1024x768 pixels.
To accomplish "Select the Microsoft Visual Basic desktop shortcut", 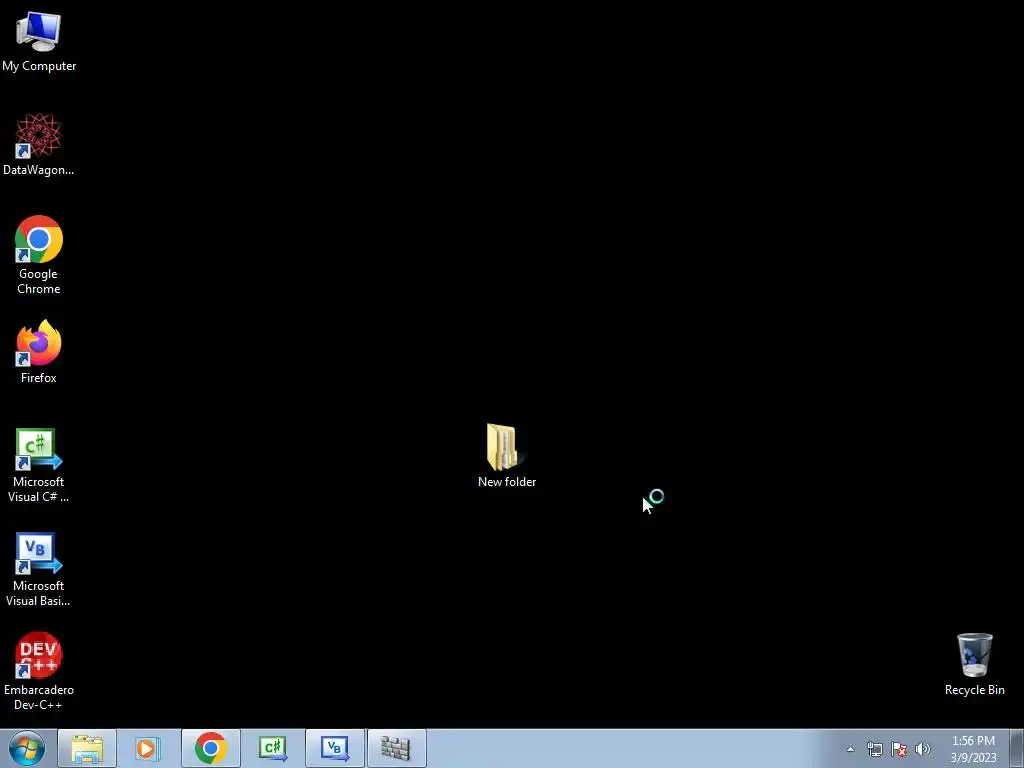I will [x=39, y=569].
